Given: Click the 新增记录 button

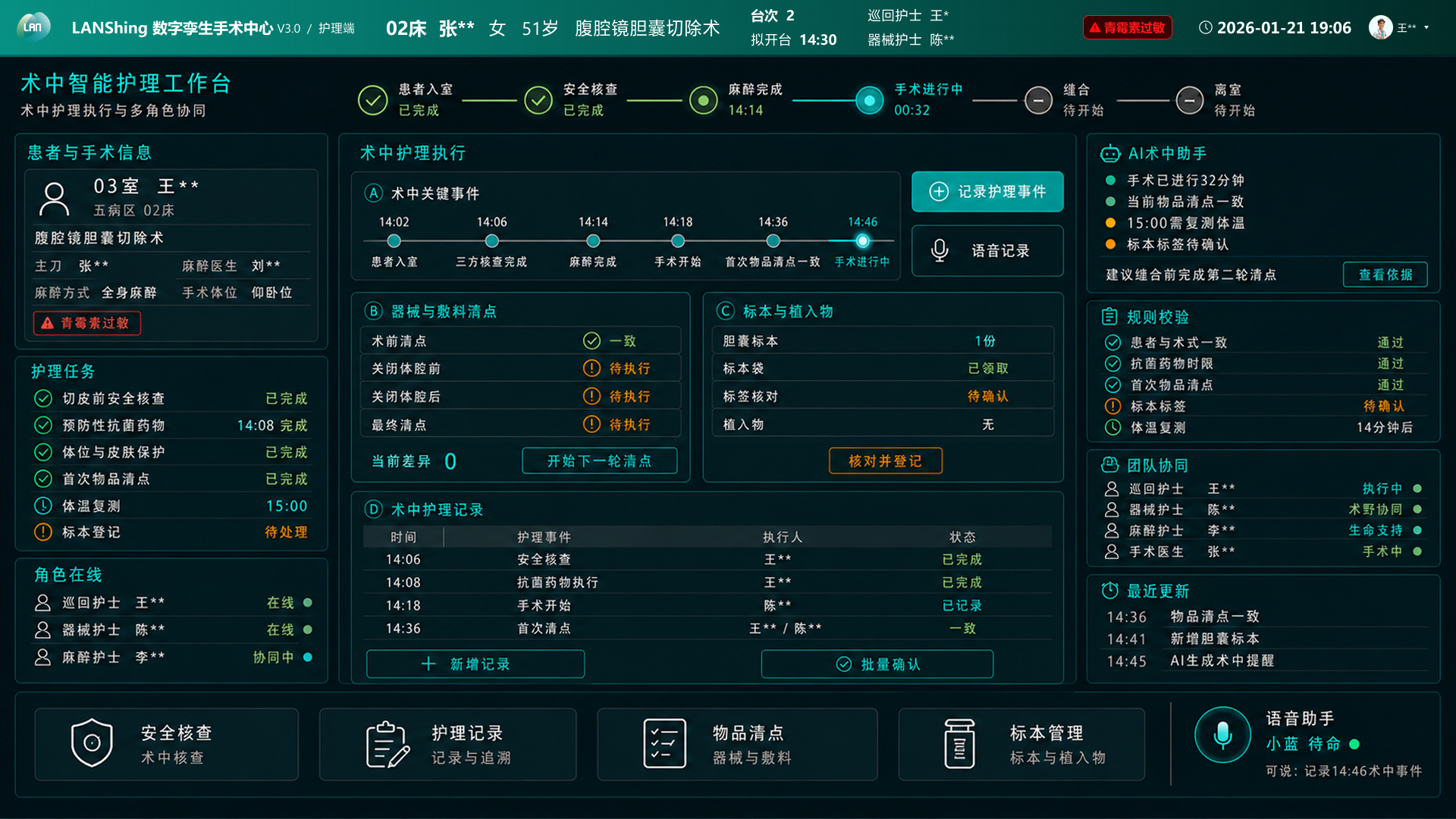Looking at the screenshot, I should click(475, 664).
